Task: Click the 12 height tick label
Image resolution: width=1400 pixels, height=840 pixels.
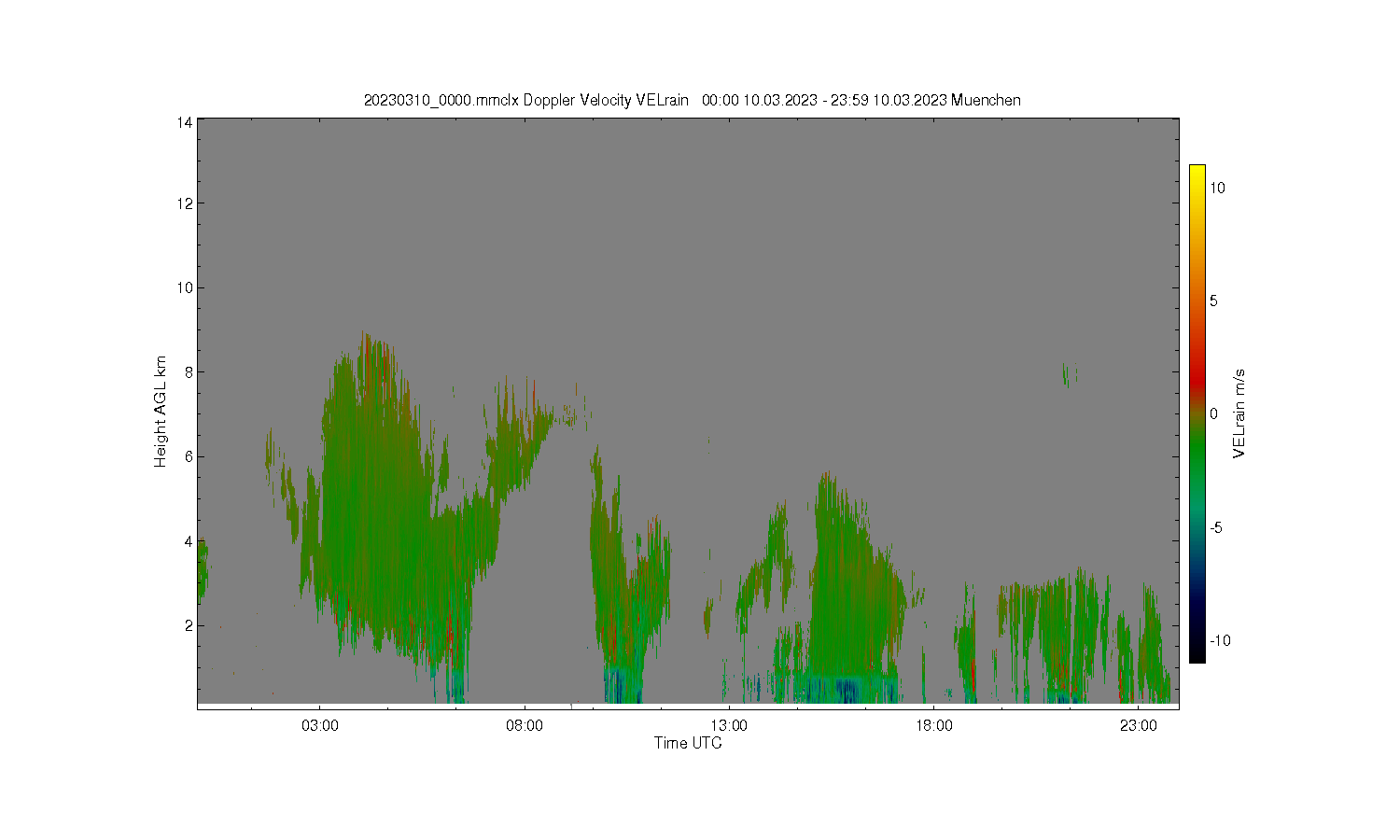Action: pyautogui.click(x=185, y=203)
